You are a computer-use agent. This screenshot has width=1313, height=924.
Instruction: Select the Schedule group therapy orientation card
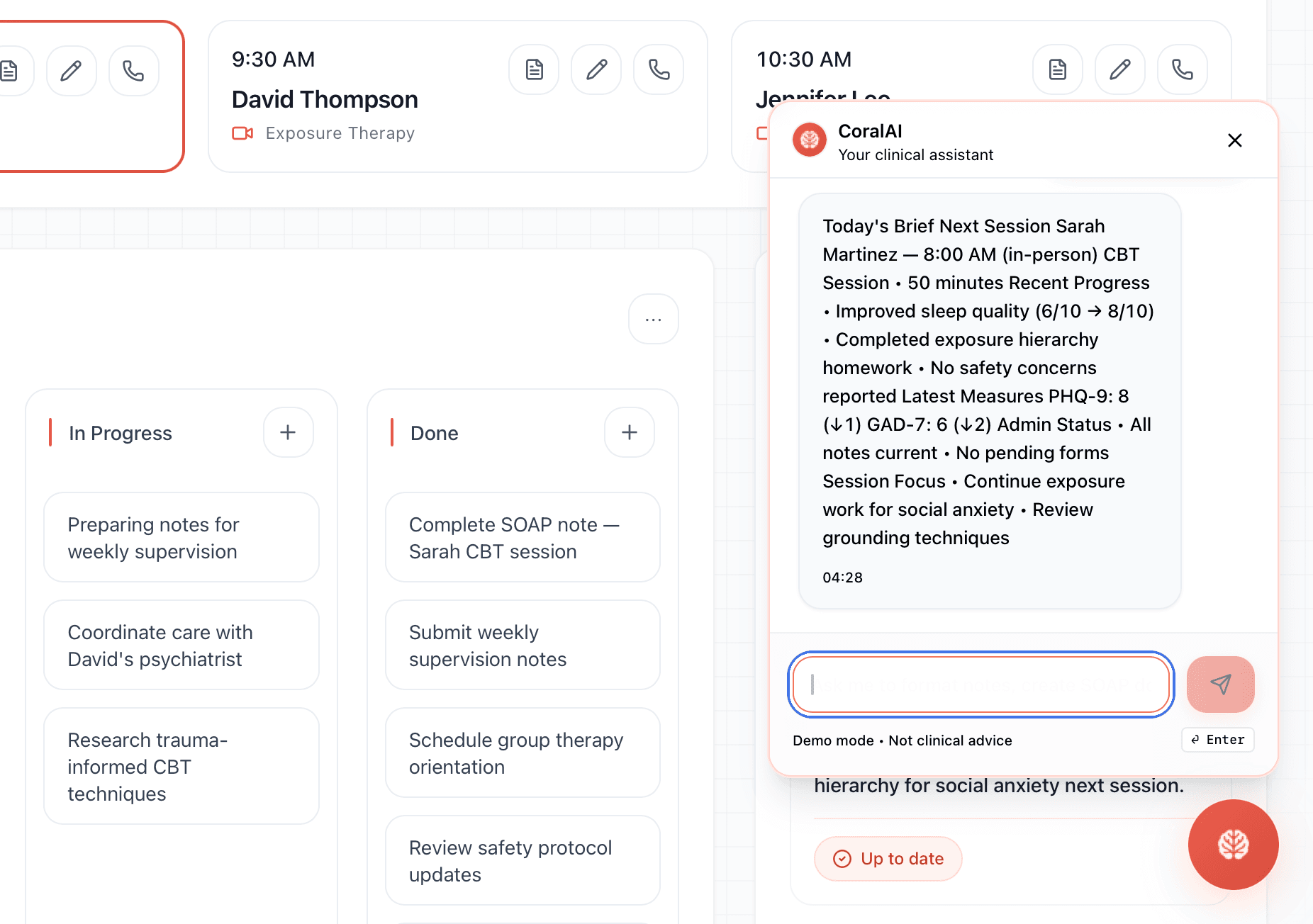tap(523, 753)
